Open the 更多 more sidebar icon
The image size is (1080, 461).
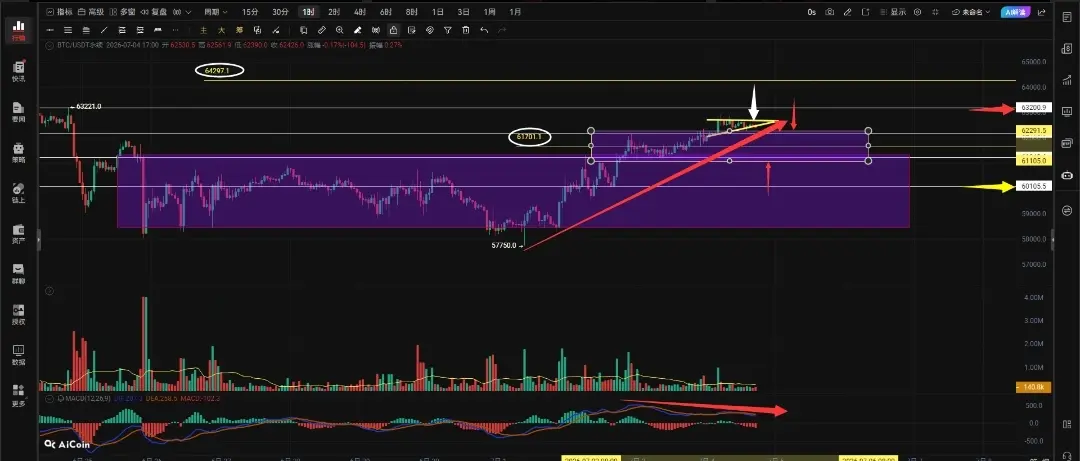(x=19, y=395)
